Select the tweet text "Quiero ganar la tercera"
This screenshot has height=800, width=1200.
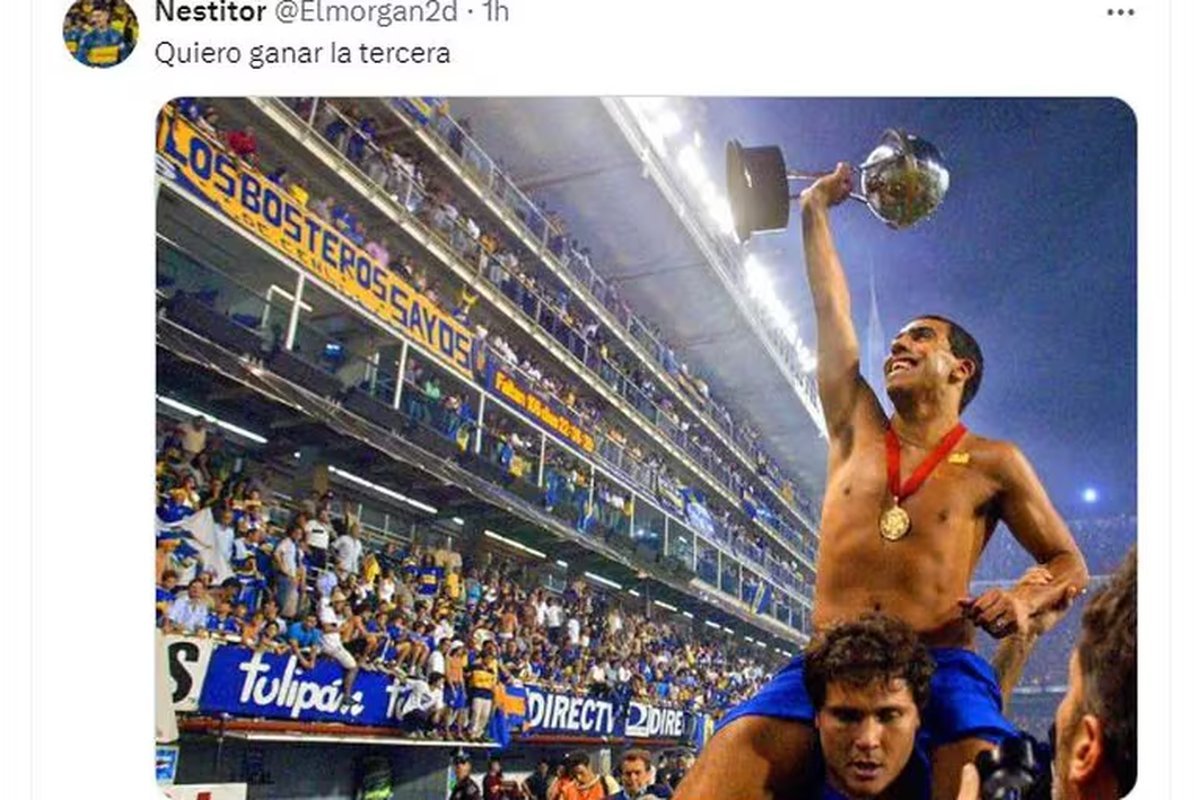302,53
